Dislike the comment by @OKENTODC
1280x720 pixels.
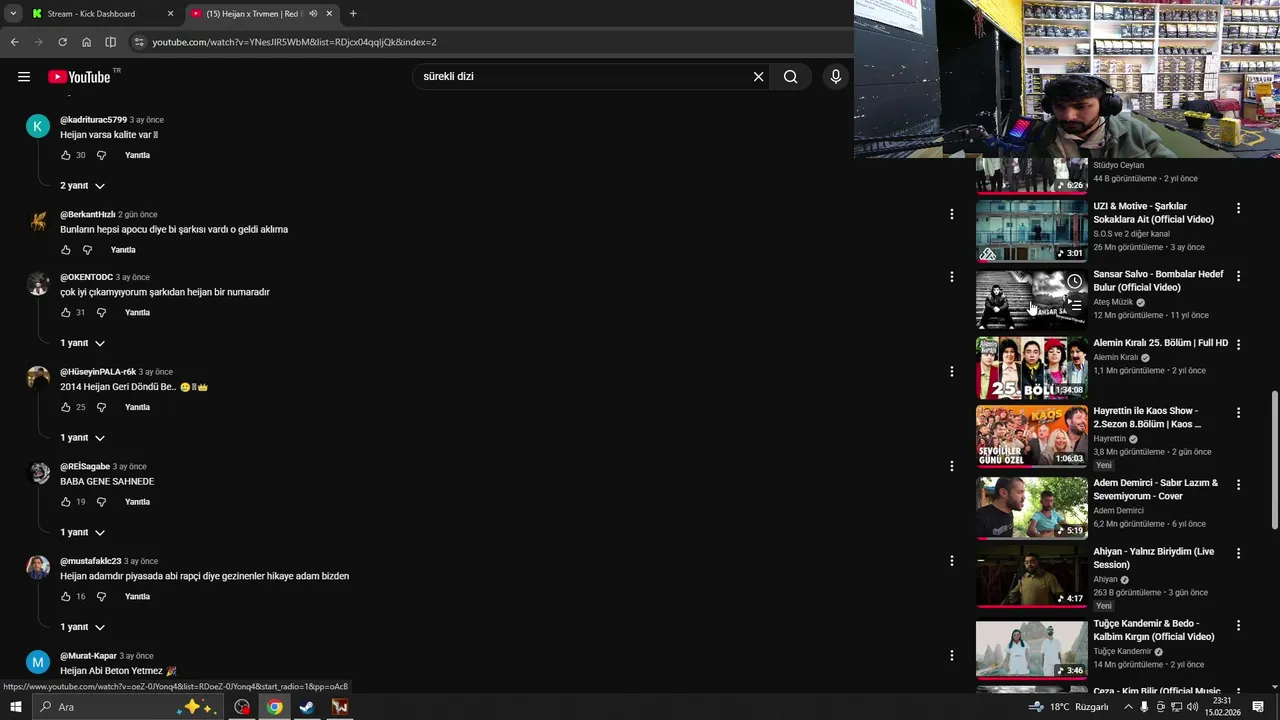101,313
